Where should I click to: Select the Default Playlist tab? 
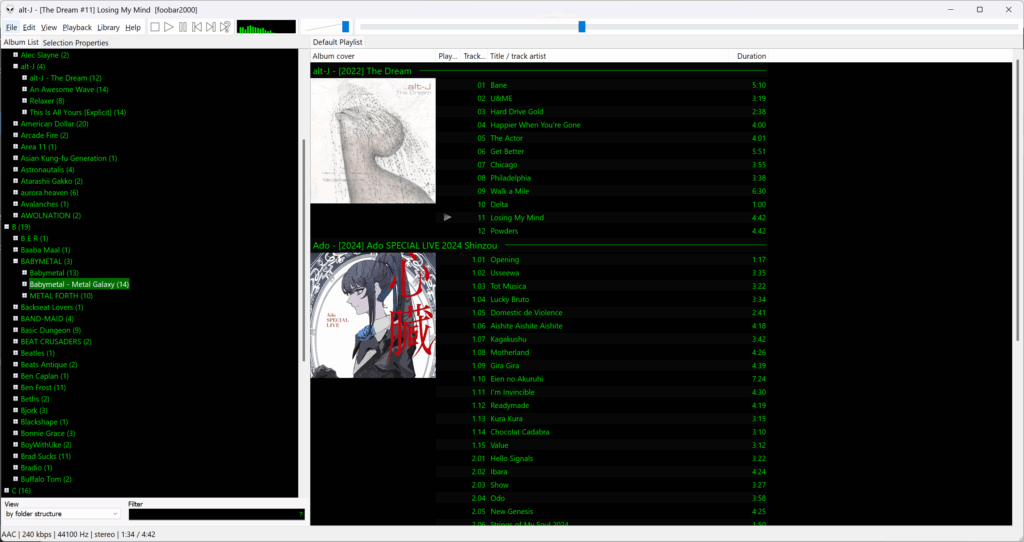[337, 42]
